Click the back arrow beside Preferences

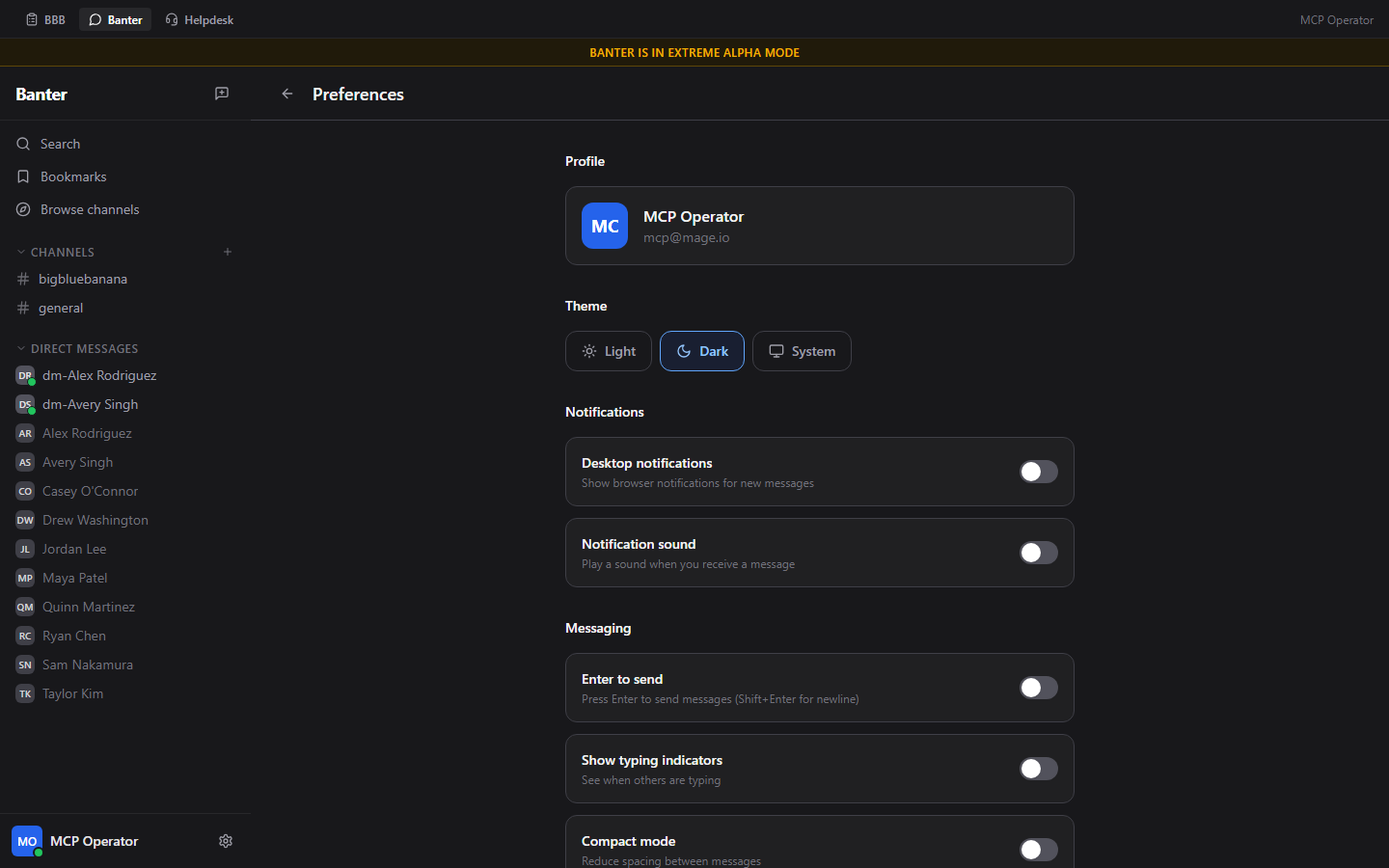pyautogui.click(x=287, y=94)
